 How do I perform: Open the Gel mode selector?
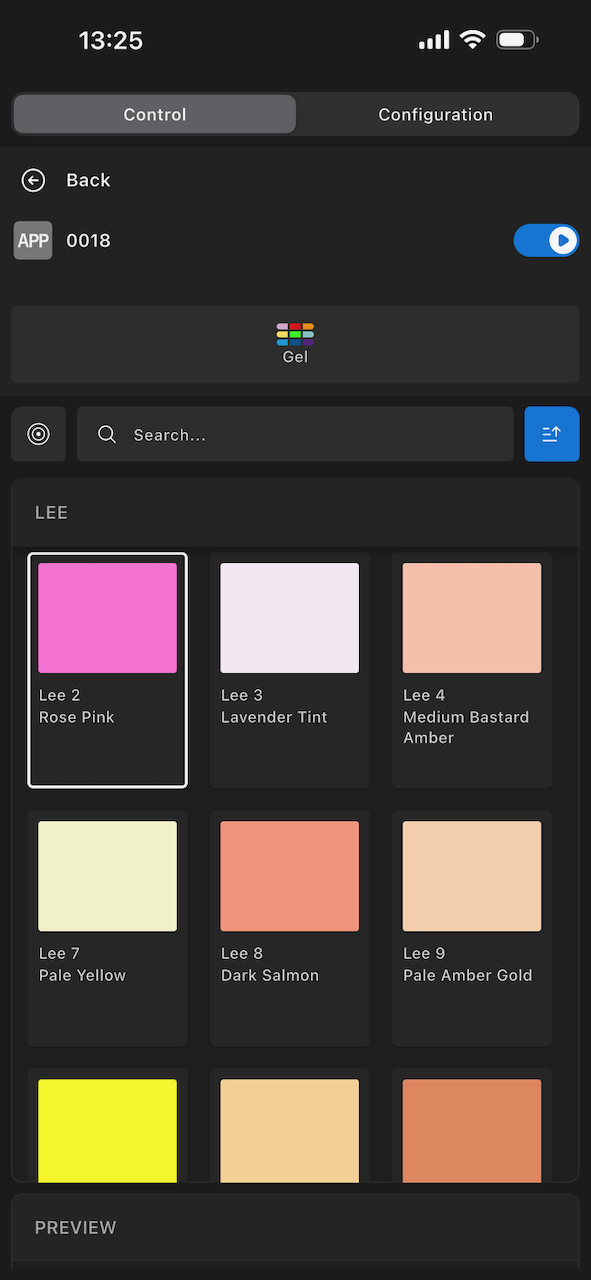[x=295, y=345]
